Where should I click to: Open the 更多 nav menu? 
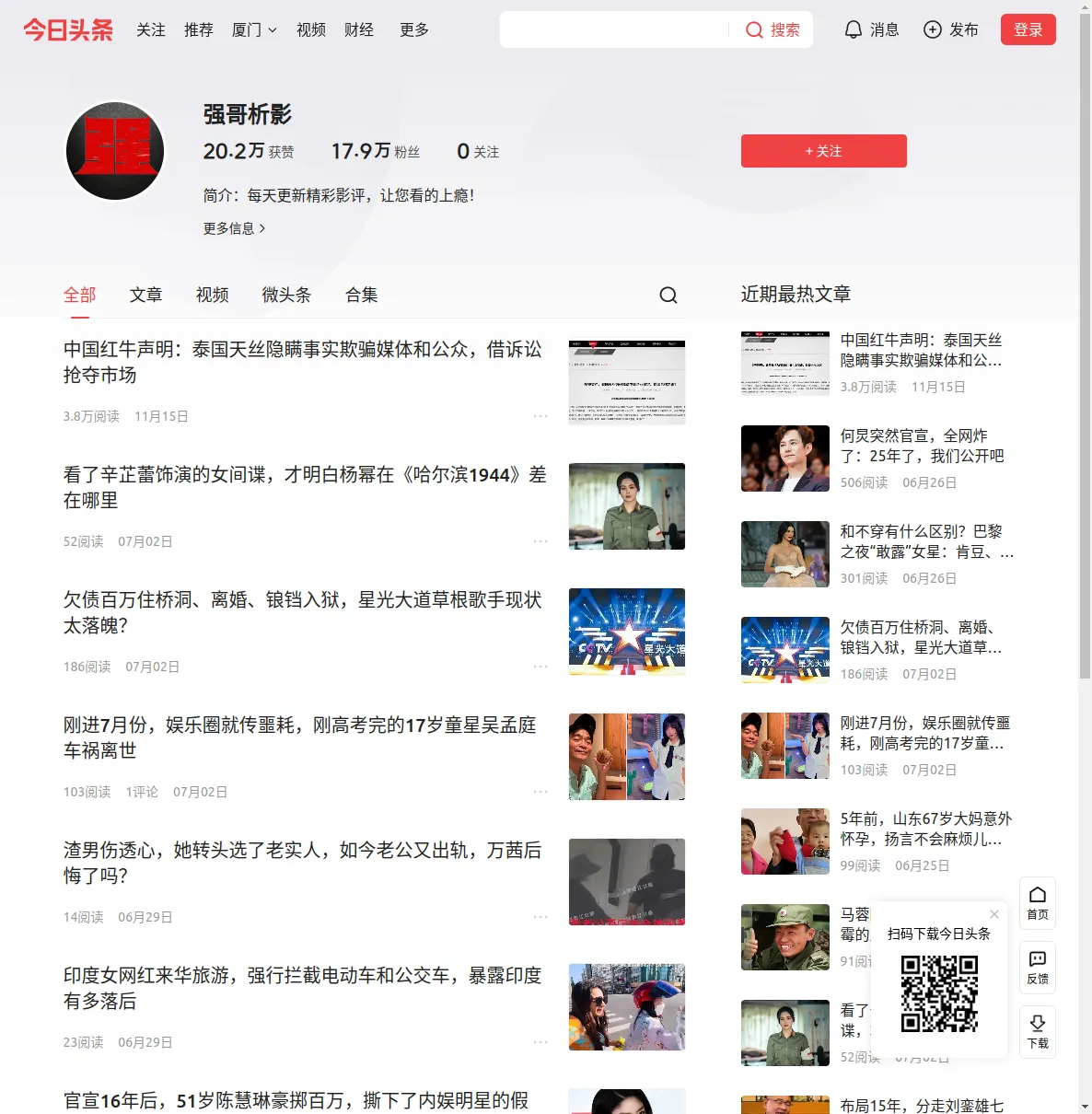pyautogui.click(x=414, y=29)
